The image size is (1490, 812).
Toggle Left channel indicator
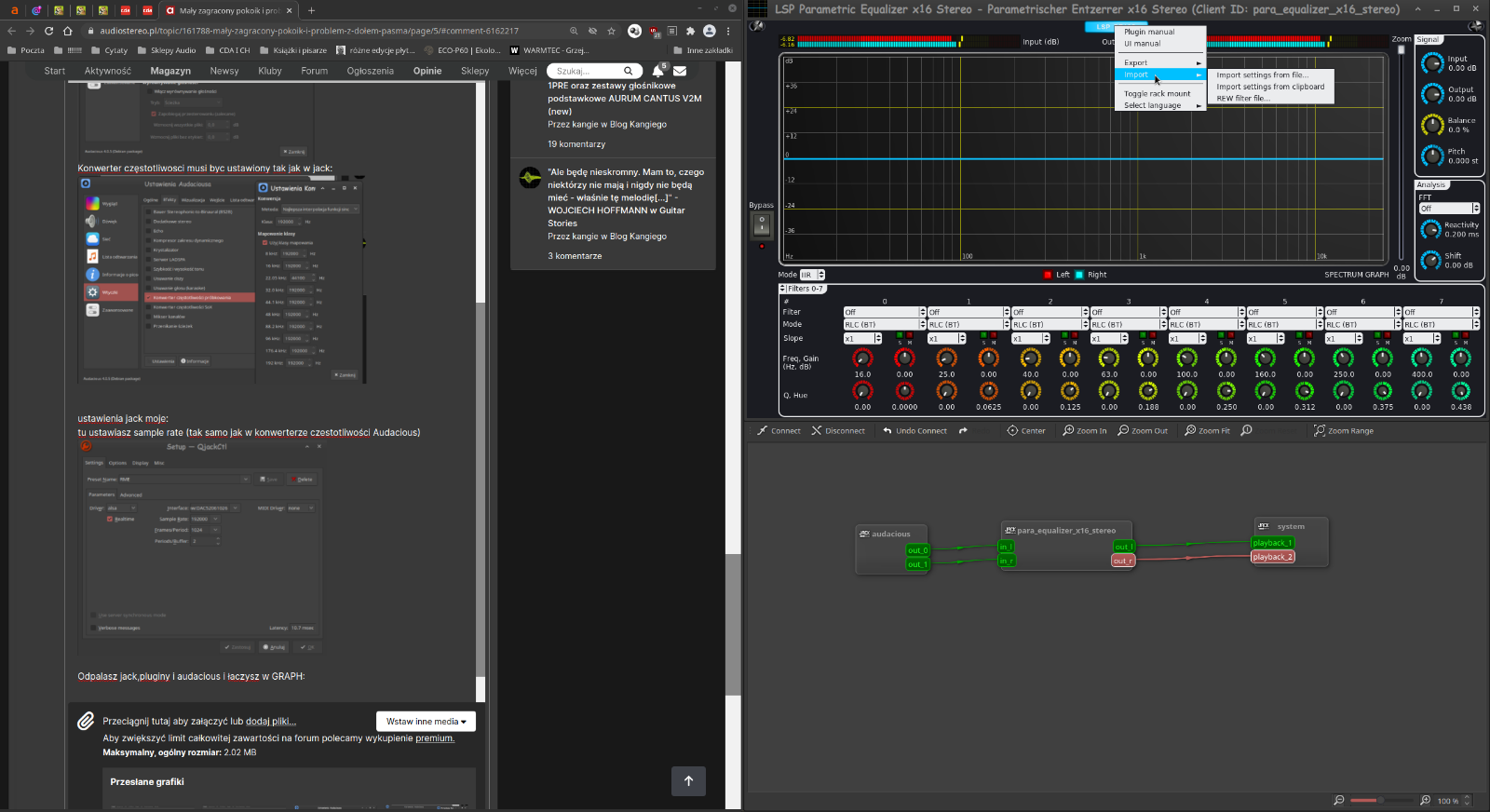1048,275
